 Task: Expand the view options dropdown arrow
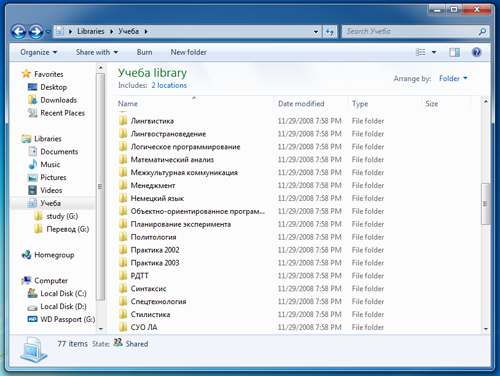point(434,52)
